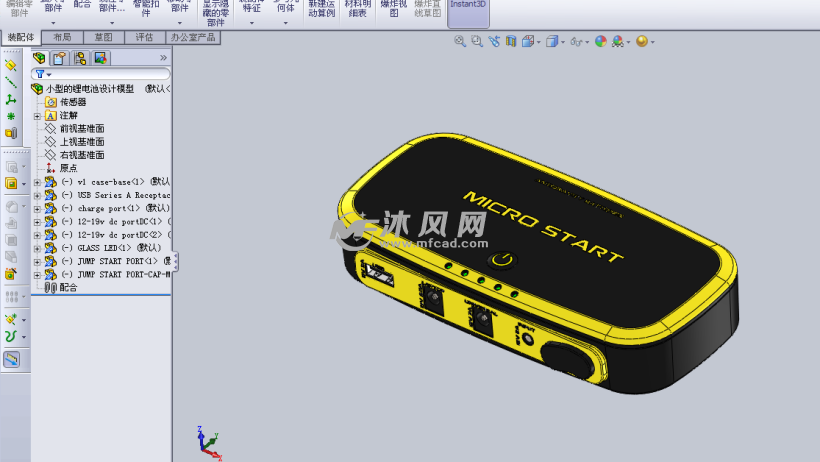This screenshot has height=462, width=820.
Task: Click View Settings golden sphere icon
Action: [x=642, y=41]
